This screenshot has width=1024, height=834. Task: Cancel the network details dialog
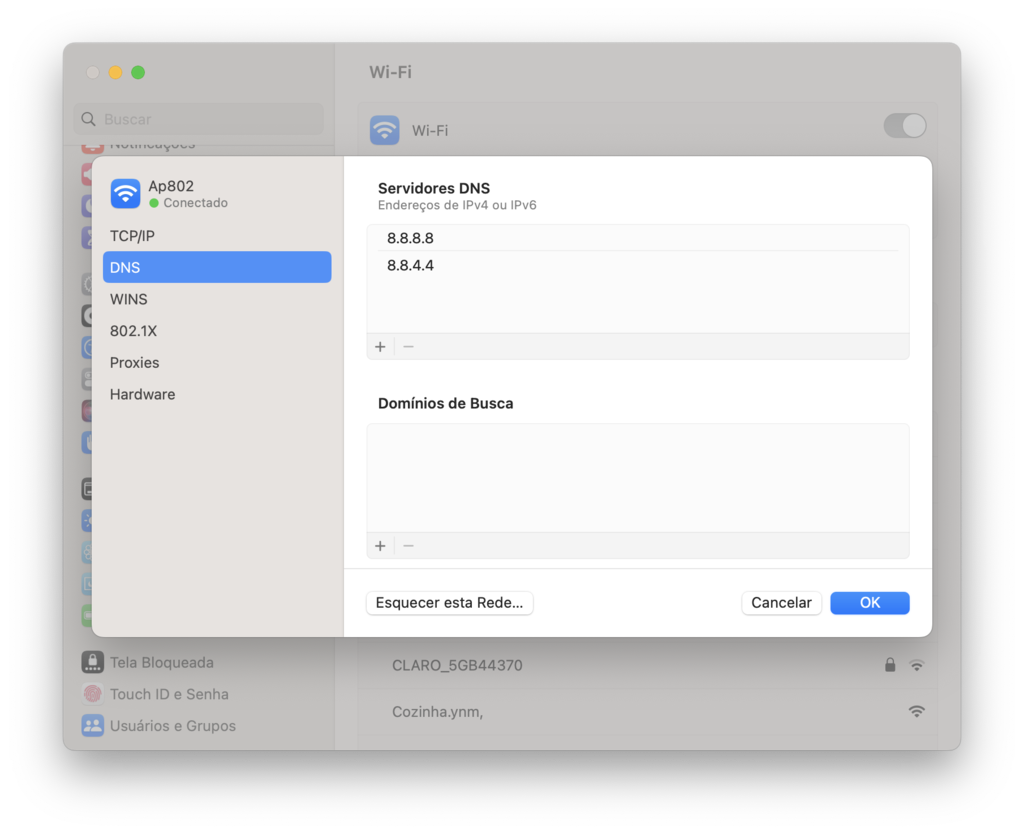coord(781,603)
